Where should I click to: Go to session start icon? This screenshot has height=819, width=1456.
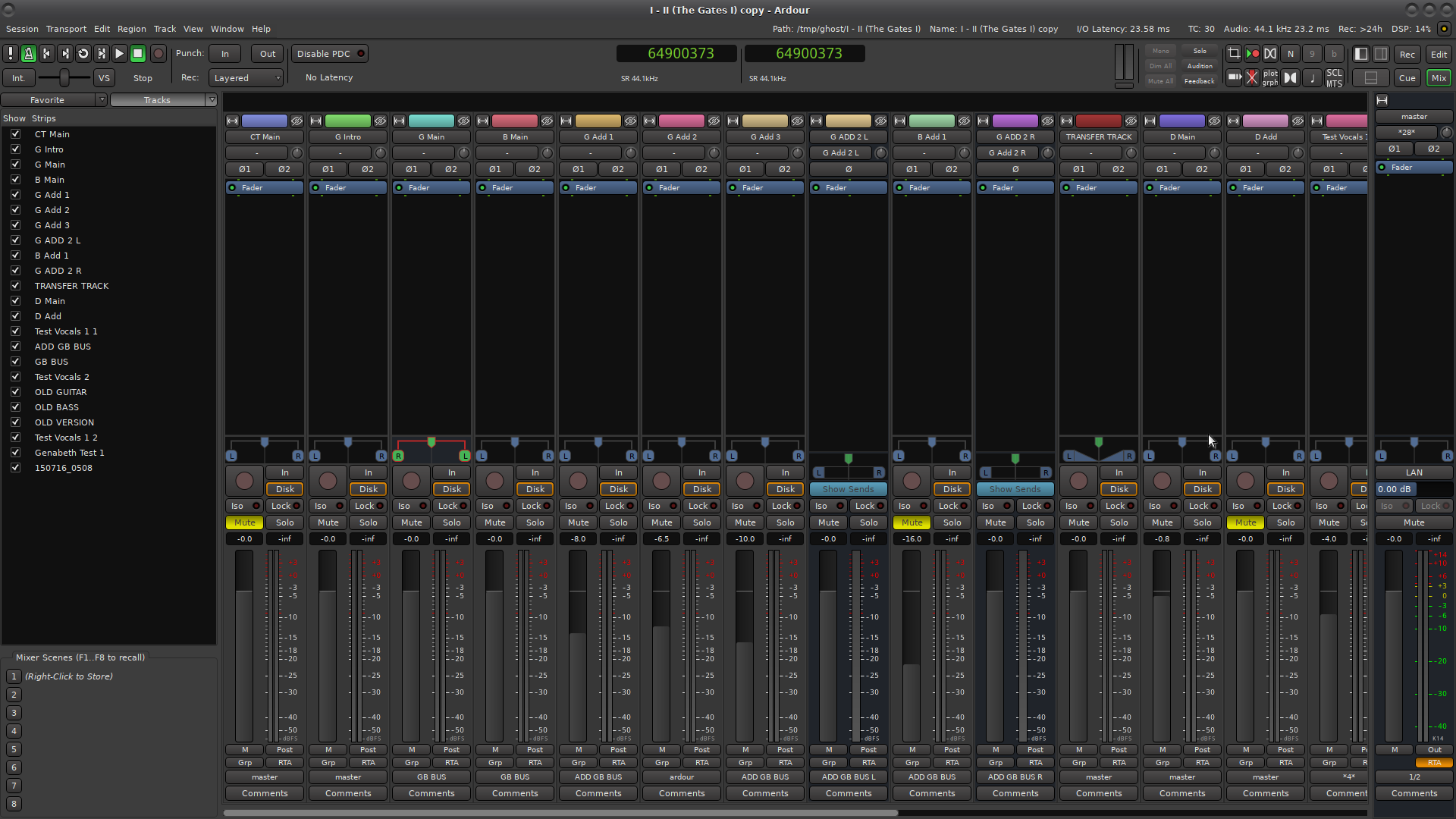click(46, 54)
